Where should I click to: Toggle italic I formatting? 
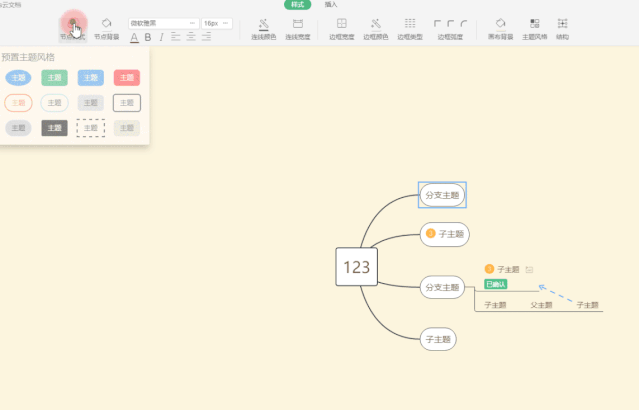pos(161,37)
